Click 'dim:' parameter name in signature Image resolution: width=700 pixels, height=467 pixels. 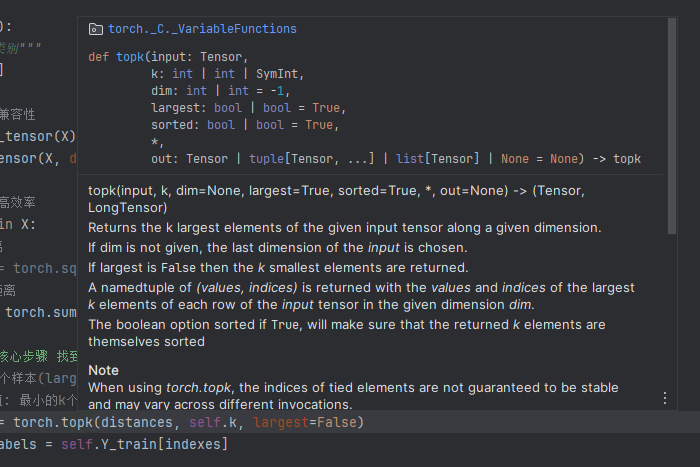pyautogui.click(x=165, y=91)
